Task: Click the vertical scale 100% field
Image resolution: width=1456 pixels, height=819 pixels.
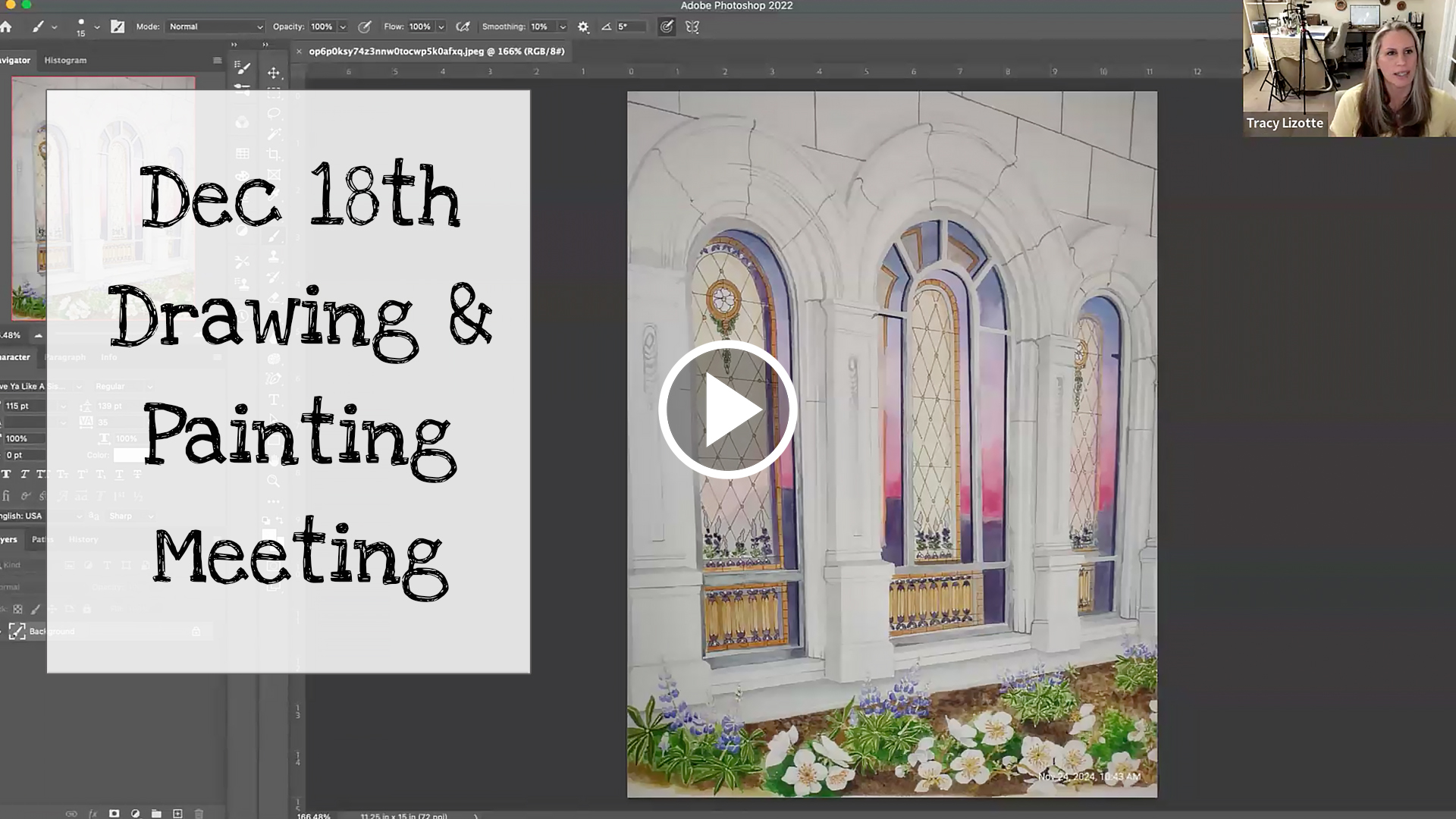Action: pos(24,438)
